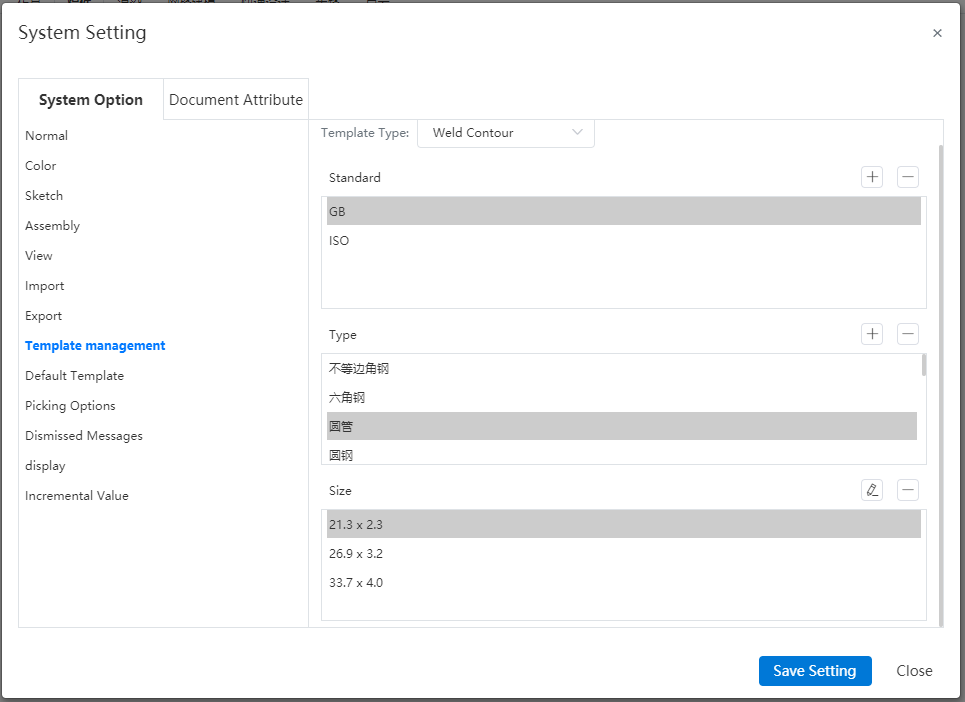Open the Normal settings page
This screenshot has width=965, height=702.
47,135
